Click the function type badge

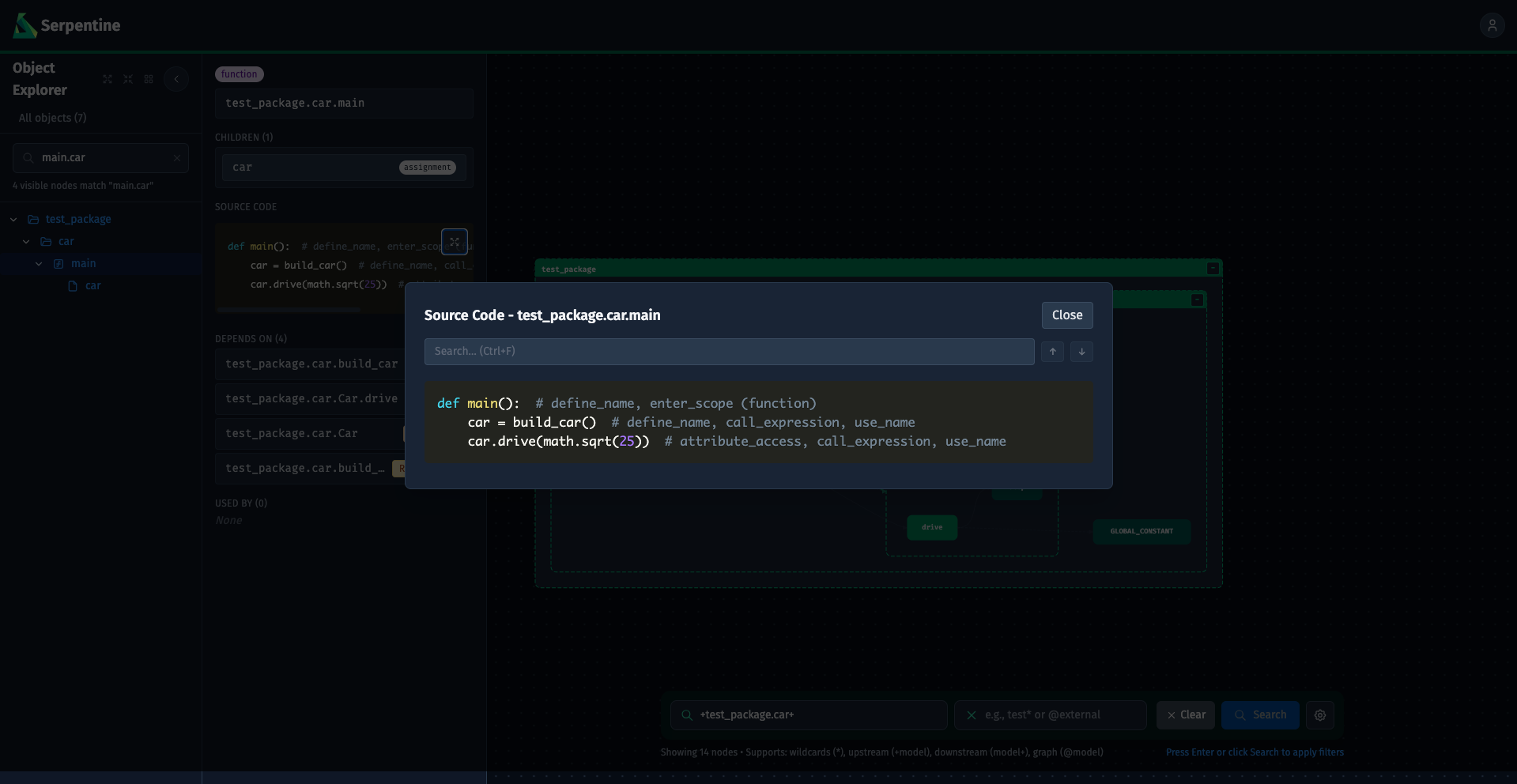click(240, 74)
